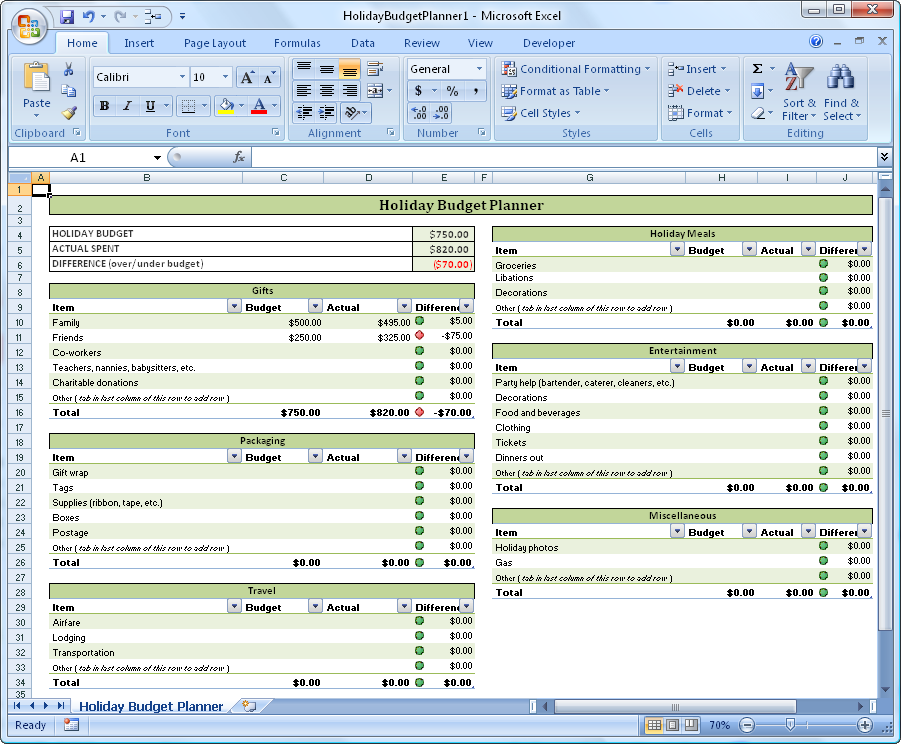Select the Data ribbon tab
Screen dimensions: 901x744
[x=363, y=43]
